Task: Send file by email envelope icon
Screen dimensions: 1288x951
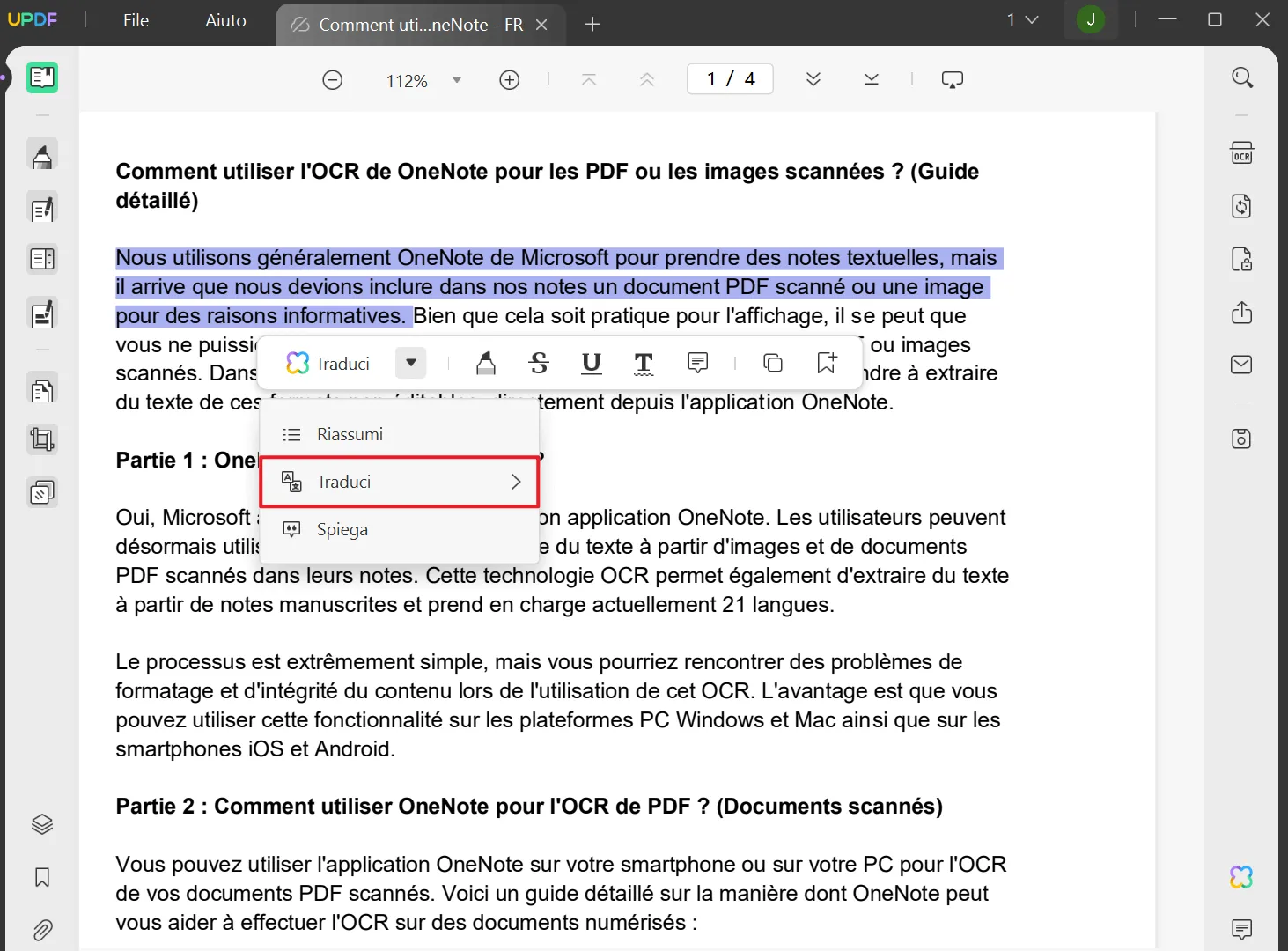Action: pyautogui.click(x=1241, y=365)
